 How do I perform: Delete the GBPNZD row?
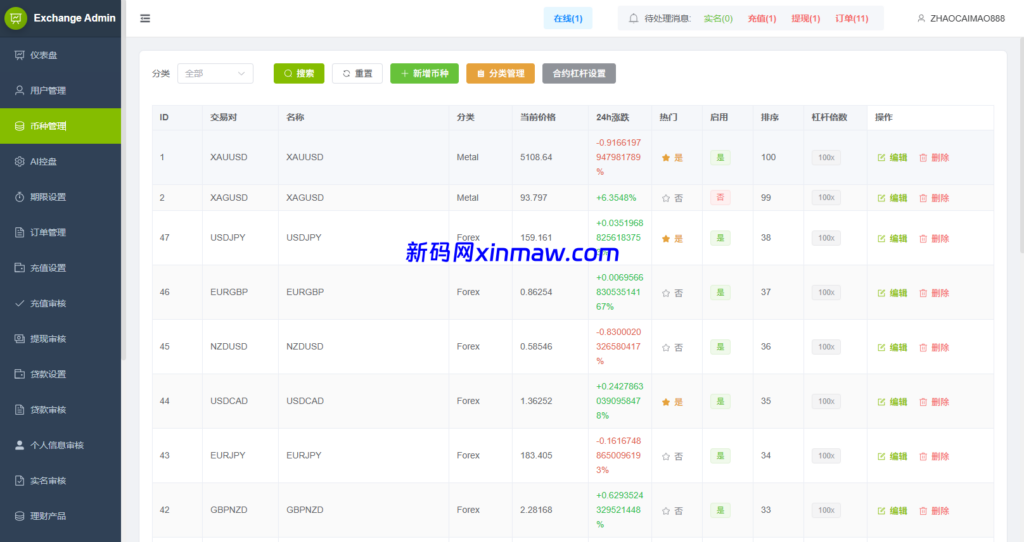[934, 511]
